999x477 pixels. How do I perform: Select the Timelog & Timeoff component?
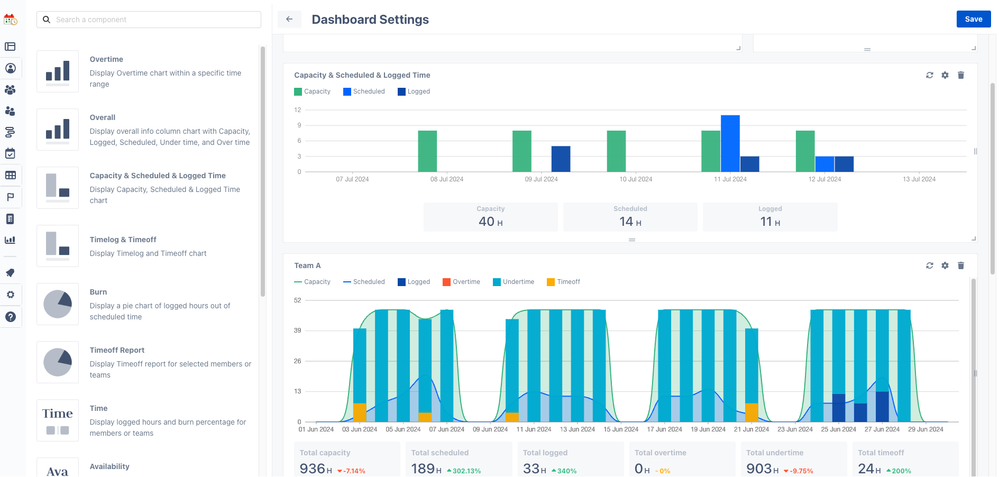[146, 246]
